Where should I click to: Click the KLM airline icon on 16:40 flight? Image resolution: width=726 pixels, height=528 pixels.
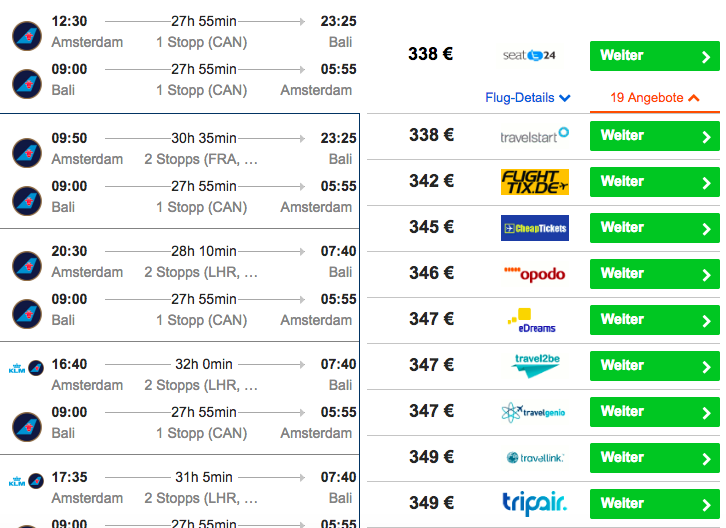[x=17, y=369]
